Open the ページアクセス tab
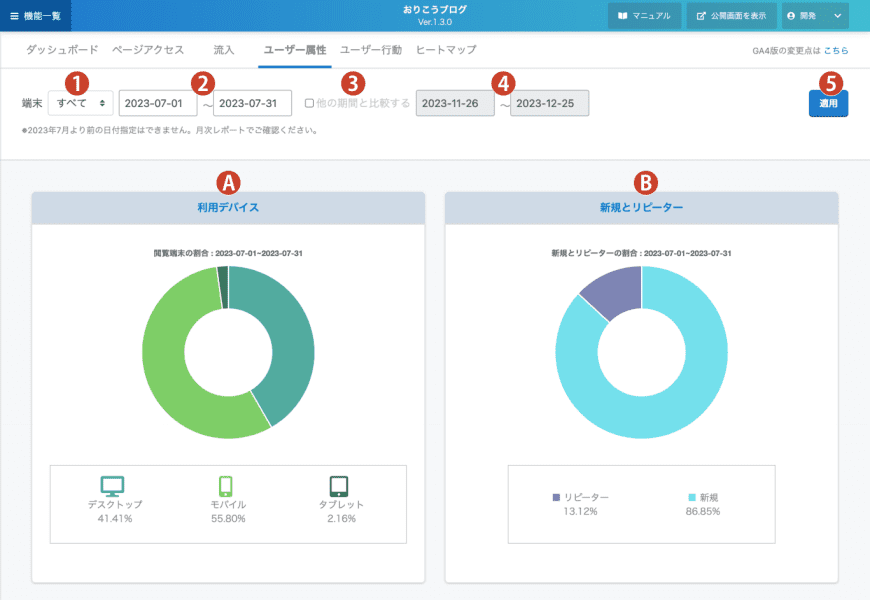 tap(148, 49)
